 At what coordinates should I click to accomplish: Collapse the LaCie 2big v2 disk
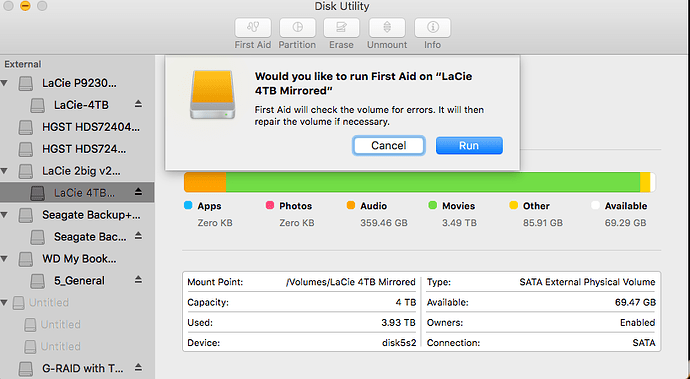point(4,171)
